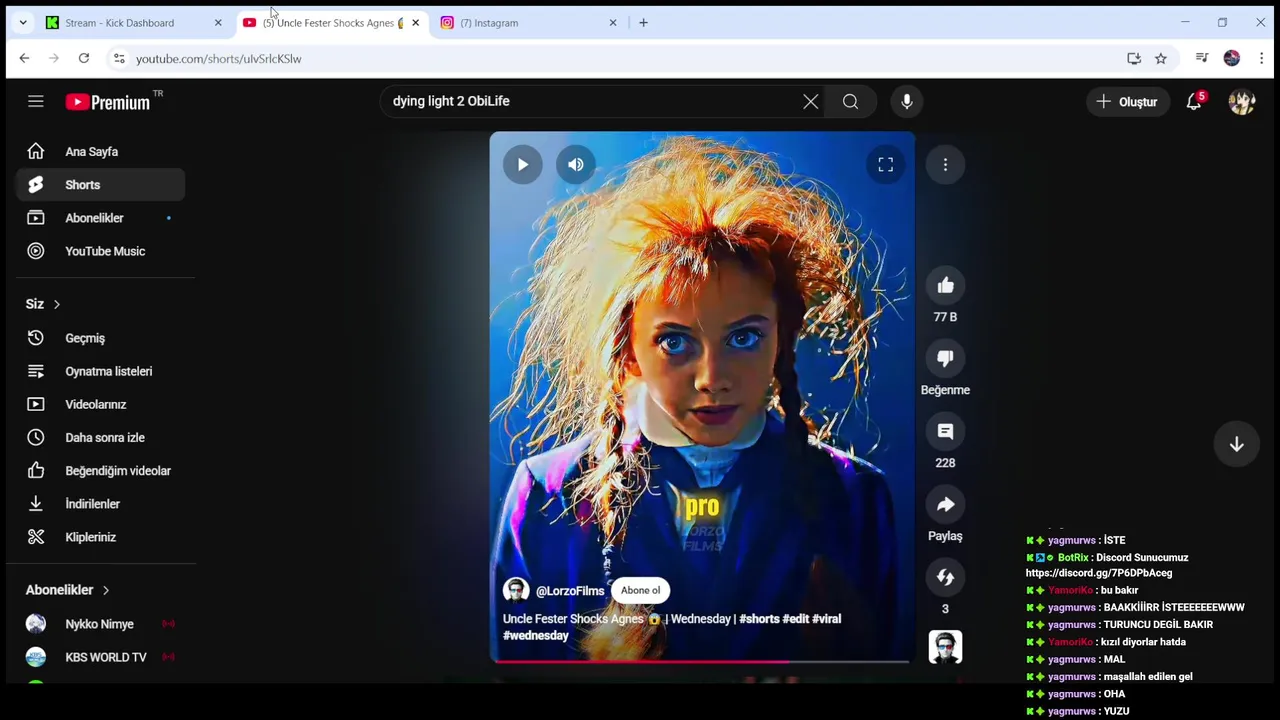
Task: Go back in browser
Action: 24,59
